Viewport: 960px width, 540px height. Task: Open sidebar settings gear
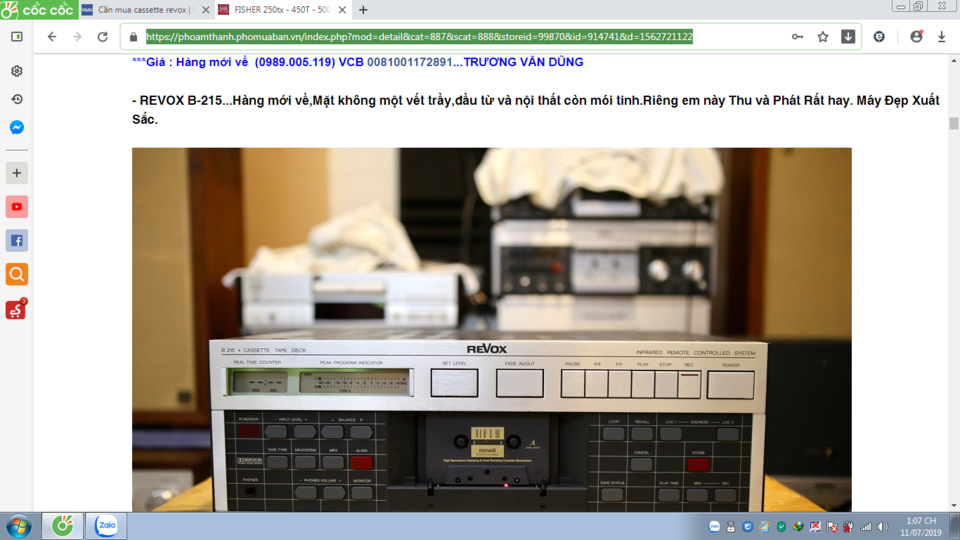17,71
